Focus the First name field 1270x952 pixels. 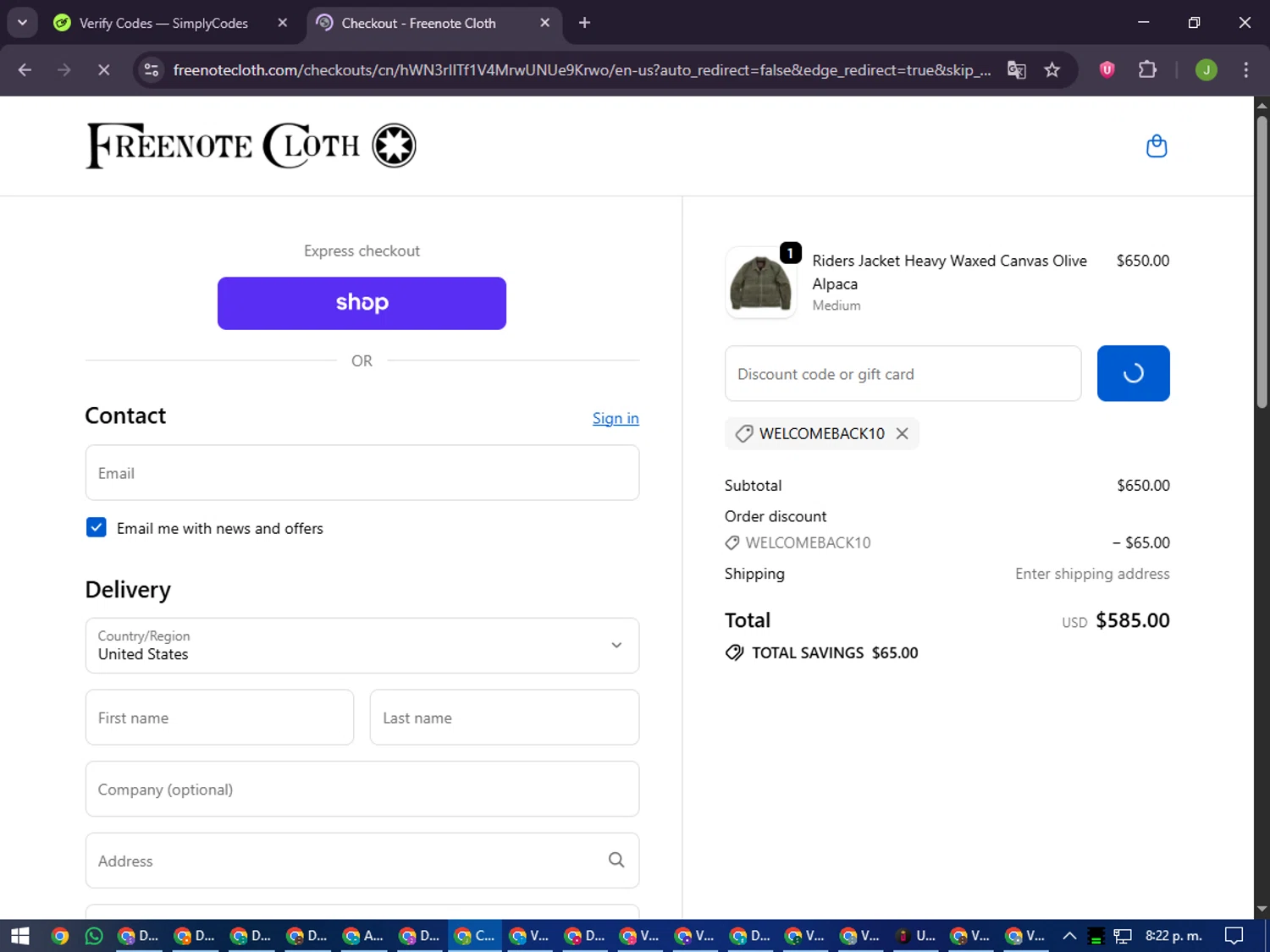pos(219,718)
